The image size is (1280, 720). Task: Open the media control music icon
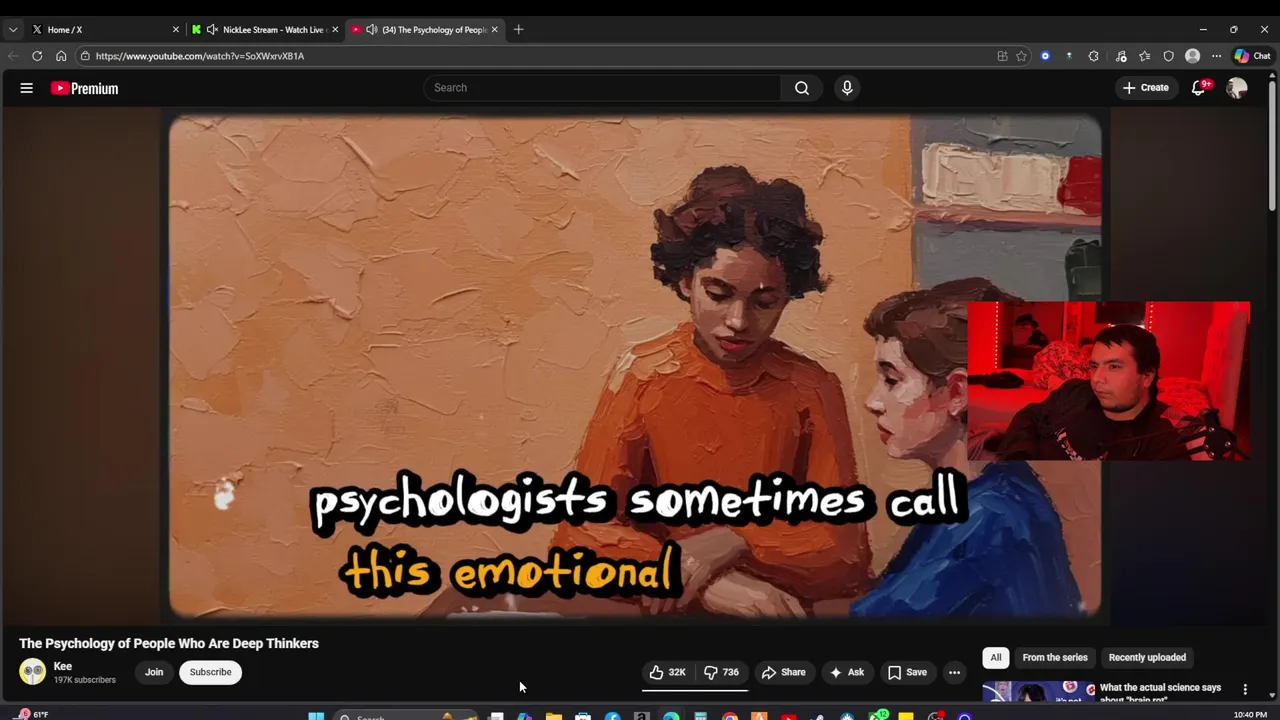pos(1120,56)
